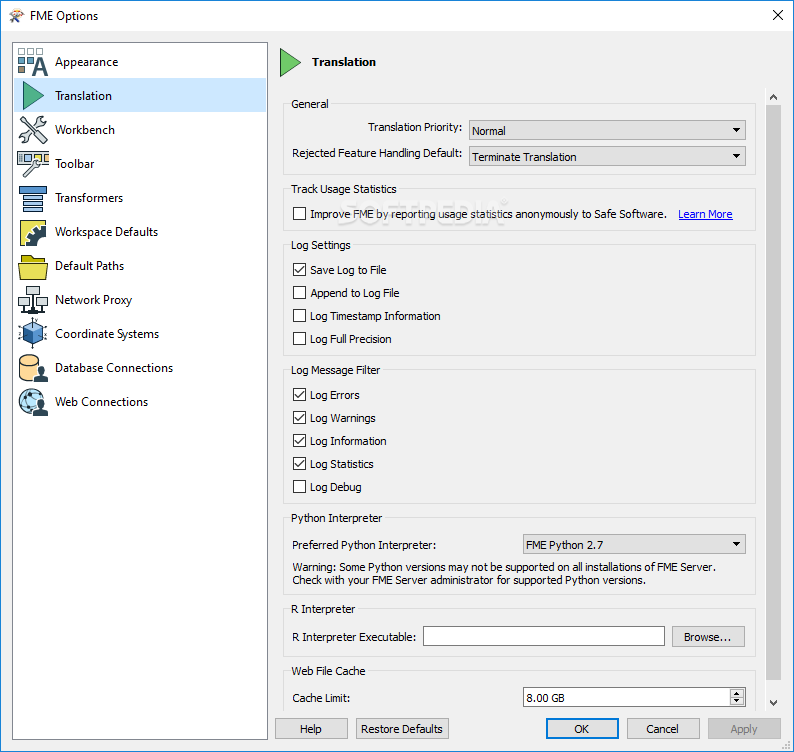The width and height of the screenshot is (794, 752).
Task: Uncheck Log Warnings
Action: (299, 417)
